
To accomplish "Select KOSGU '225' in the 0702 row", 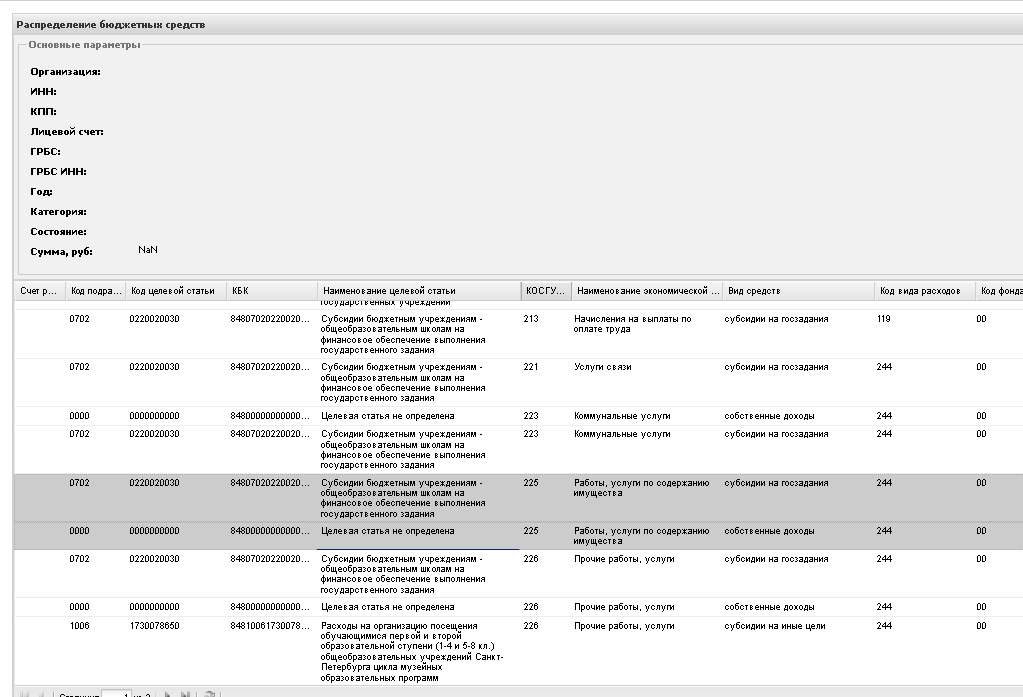I will [531, 483].
